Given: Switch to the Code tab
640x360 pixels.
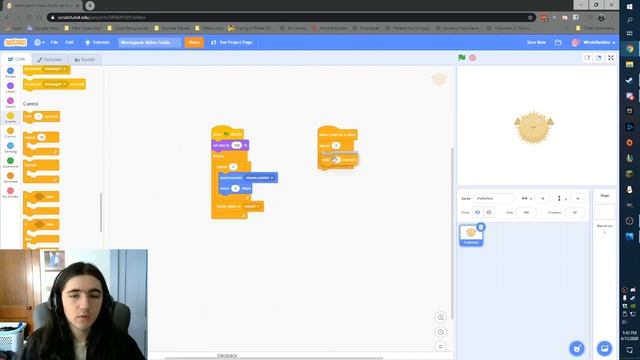Looking at the screenshot, I should point(16,59).
